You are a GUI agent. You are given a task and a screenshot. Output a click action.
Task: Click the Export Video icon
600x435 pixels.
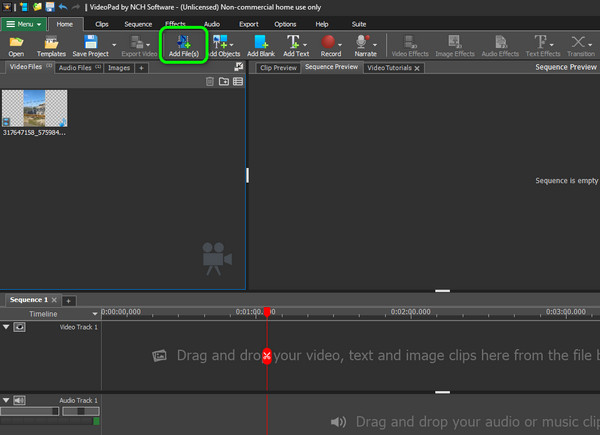pyautogui.click(x=136, y=42)
